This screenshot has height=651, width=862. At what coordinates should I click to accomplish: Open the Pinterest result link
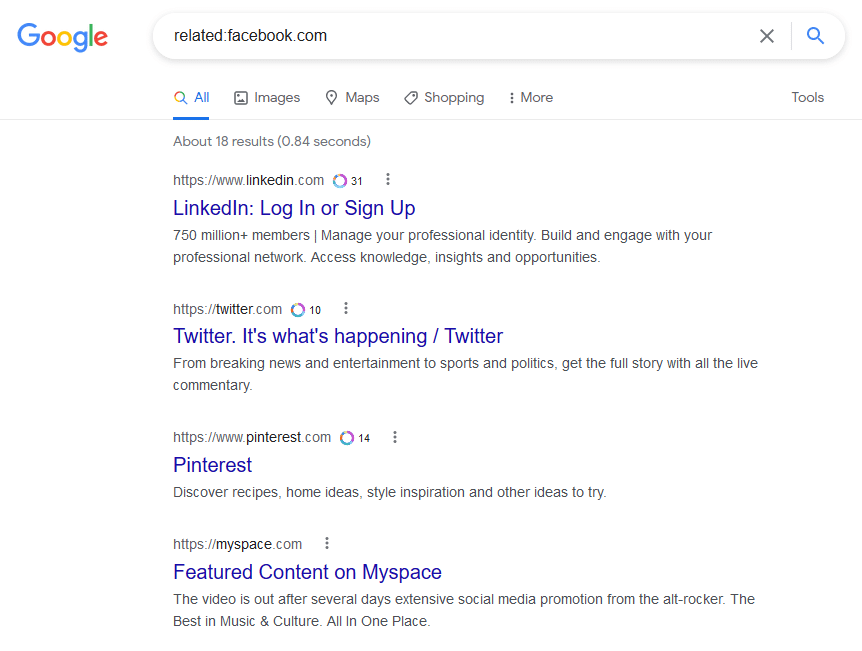tap(213, 465)
